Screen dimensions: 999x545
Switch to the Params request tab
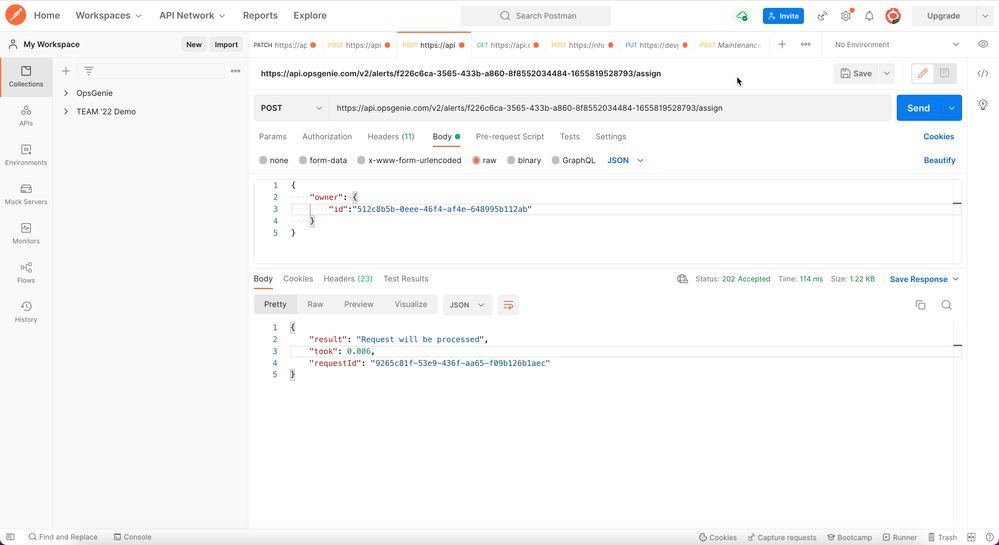click(x=273, y=136)
